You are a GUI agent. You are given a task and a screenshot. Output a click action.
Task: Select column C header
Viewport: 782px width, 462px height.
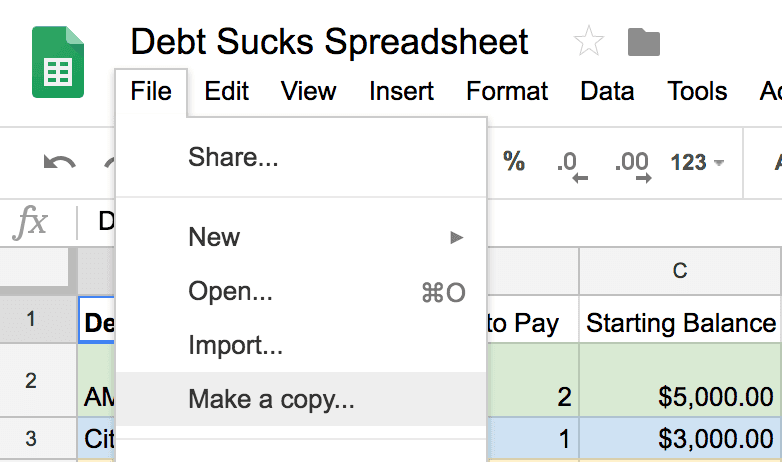[x=680, y=271]
